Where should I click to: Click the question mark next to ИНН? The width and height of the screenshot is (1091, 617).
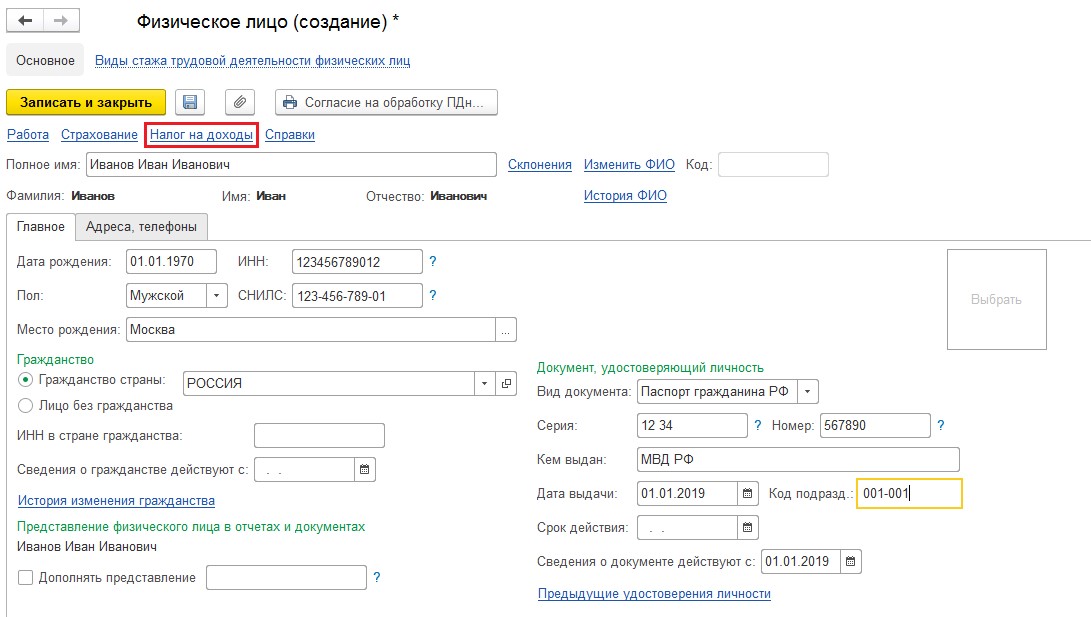click(433, 262)
